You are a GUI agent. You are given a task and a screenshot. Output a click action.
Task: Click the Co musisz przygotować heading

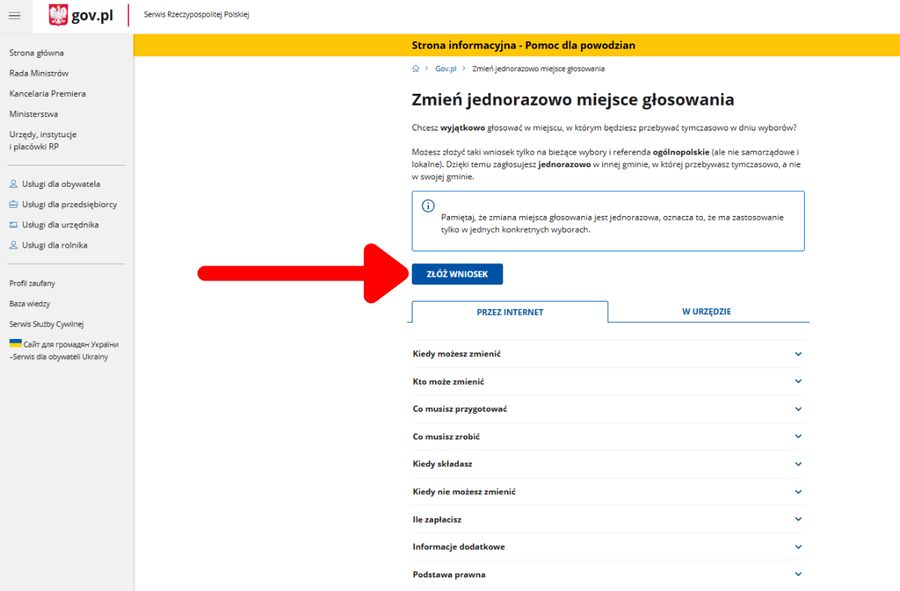[460, 409]
